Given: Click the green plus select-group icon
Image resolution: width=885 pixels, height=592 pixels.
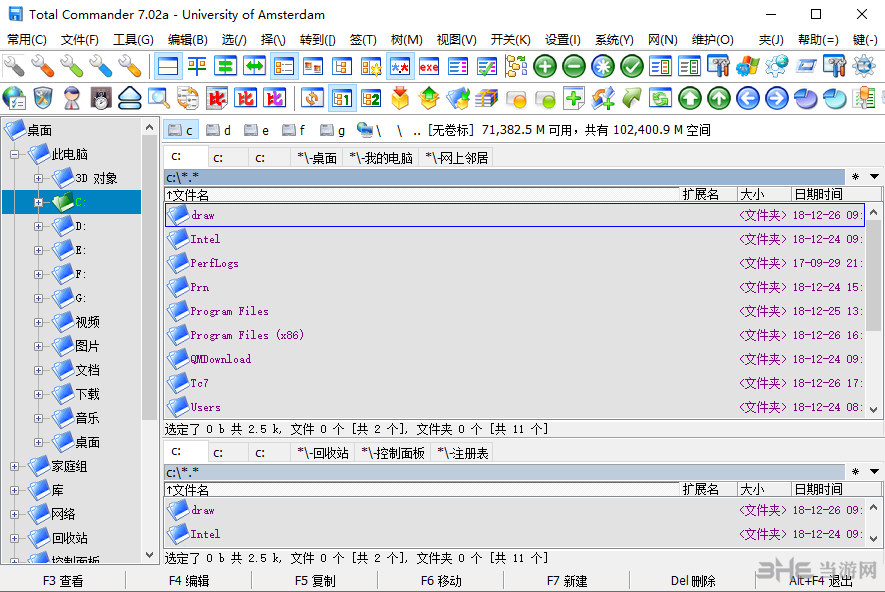Looking at the screenshot, I should (545, 67).
